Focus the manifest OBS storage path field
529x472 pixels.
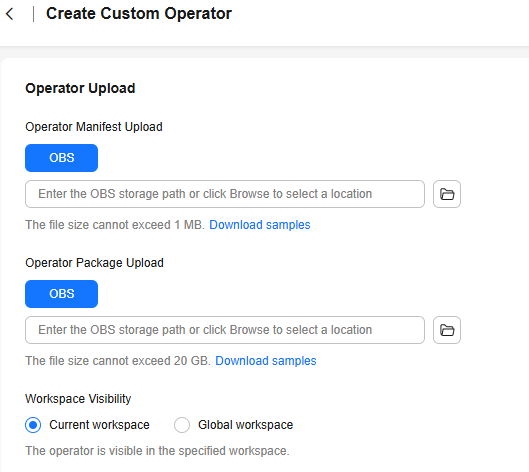point(225,194)
